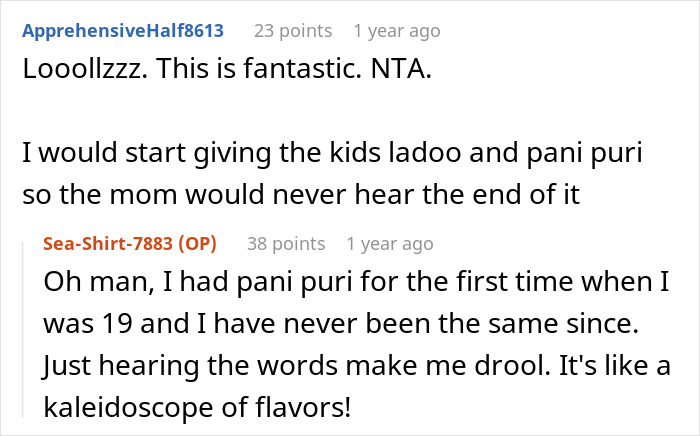The width and height of the screenshot is (700, 436).
Task: Collapse the reply using the vertical thread line
Action: pos(23,330)
